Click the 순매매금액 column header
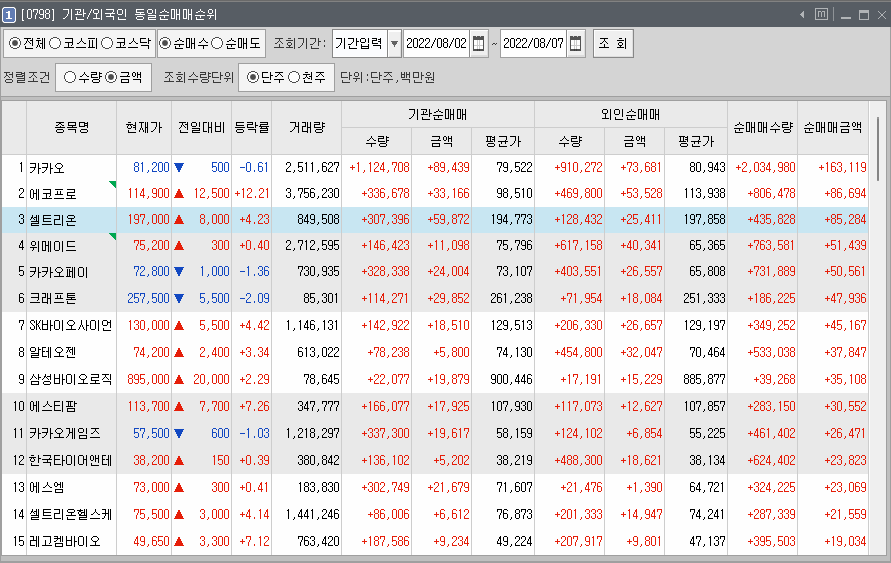Screen dimensions: 891x563 (832, 128)
